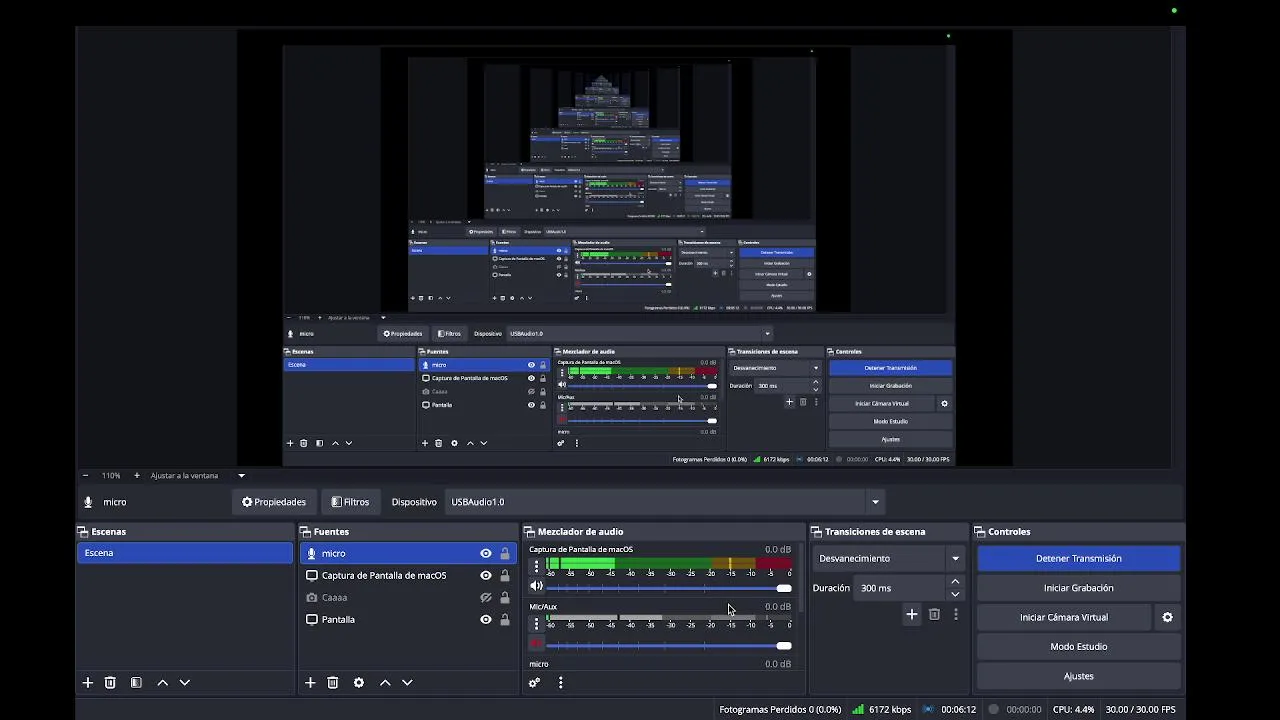Image resolution: width=1280 pixels, height=720 pixels.
Task: Open virtual camera settings gear
Action: click(1167, 618)
